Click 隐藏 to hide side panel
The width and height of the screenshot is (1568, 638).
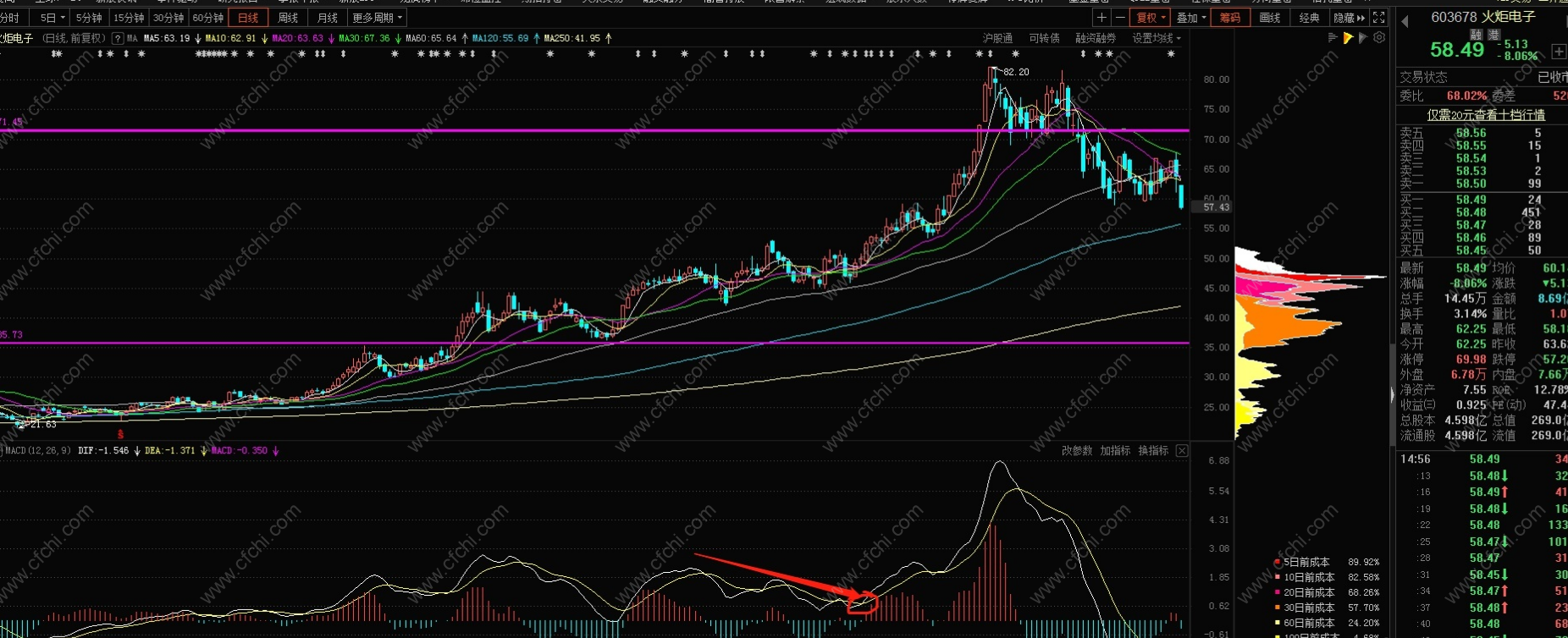tap(1349, 18)
